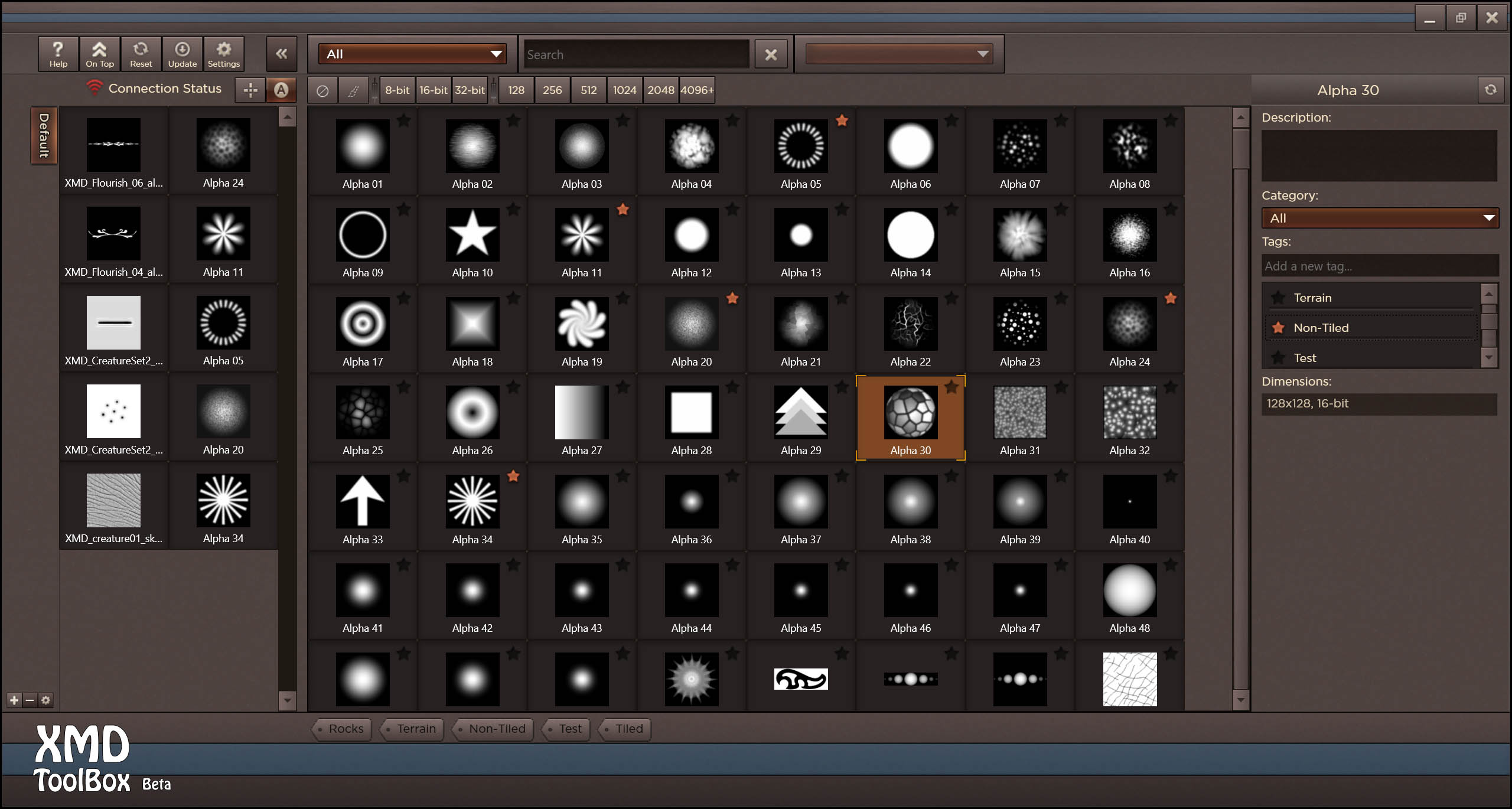Image resolution: width=1512 pixels, height=809 pixels.
Task: Toggle the 16-bit filter
Action: [433, 90]
